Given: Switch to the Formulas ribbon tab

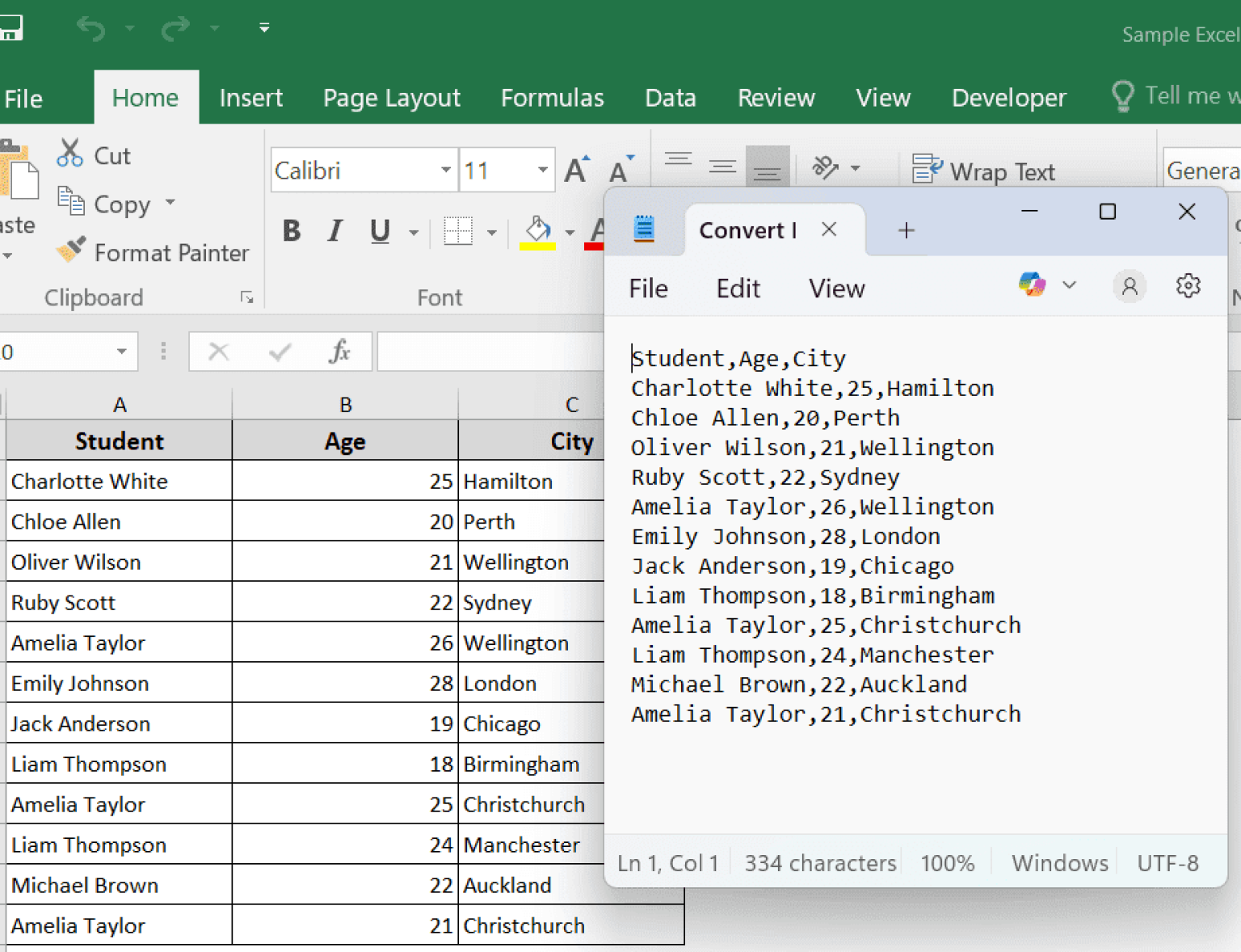Looking at the screenshot, I should point(552,99).
